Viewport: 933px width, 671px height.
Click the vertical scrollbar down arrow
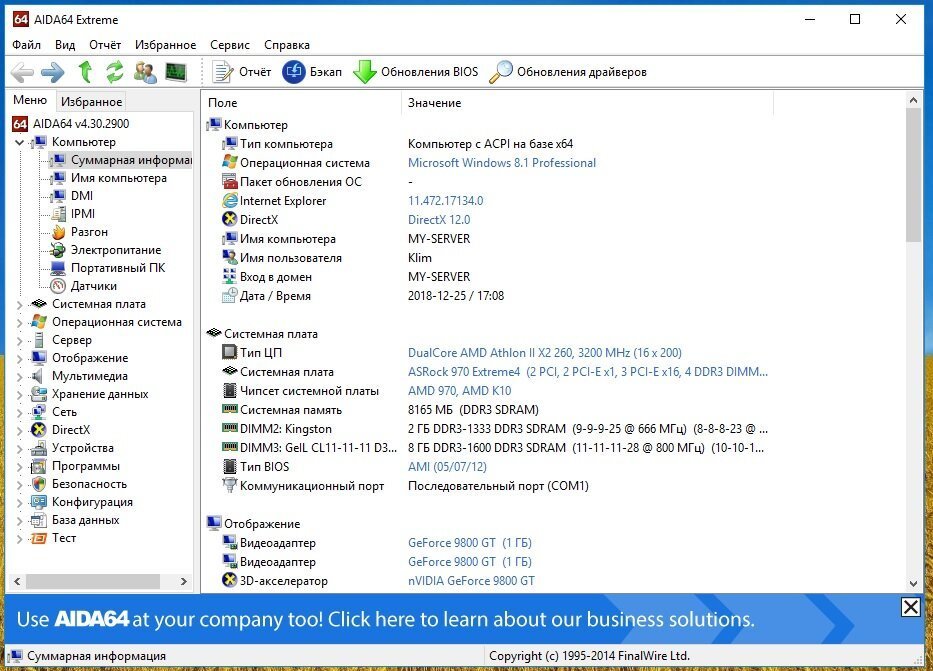(x=913, y=584)
